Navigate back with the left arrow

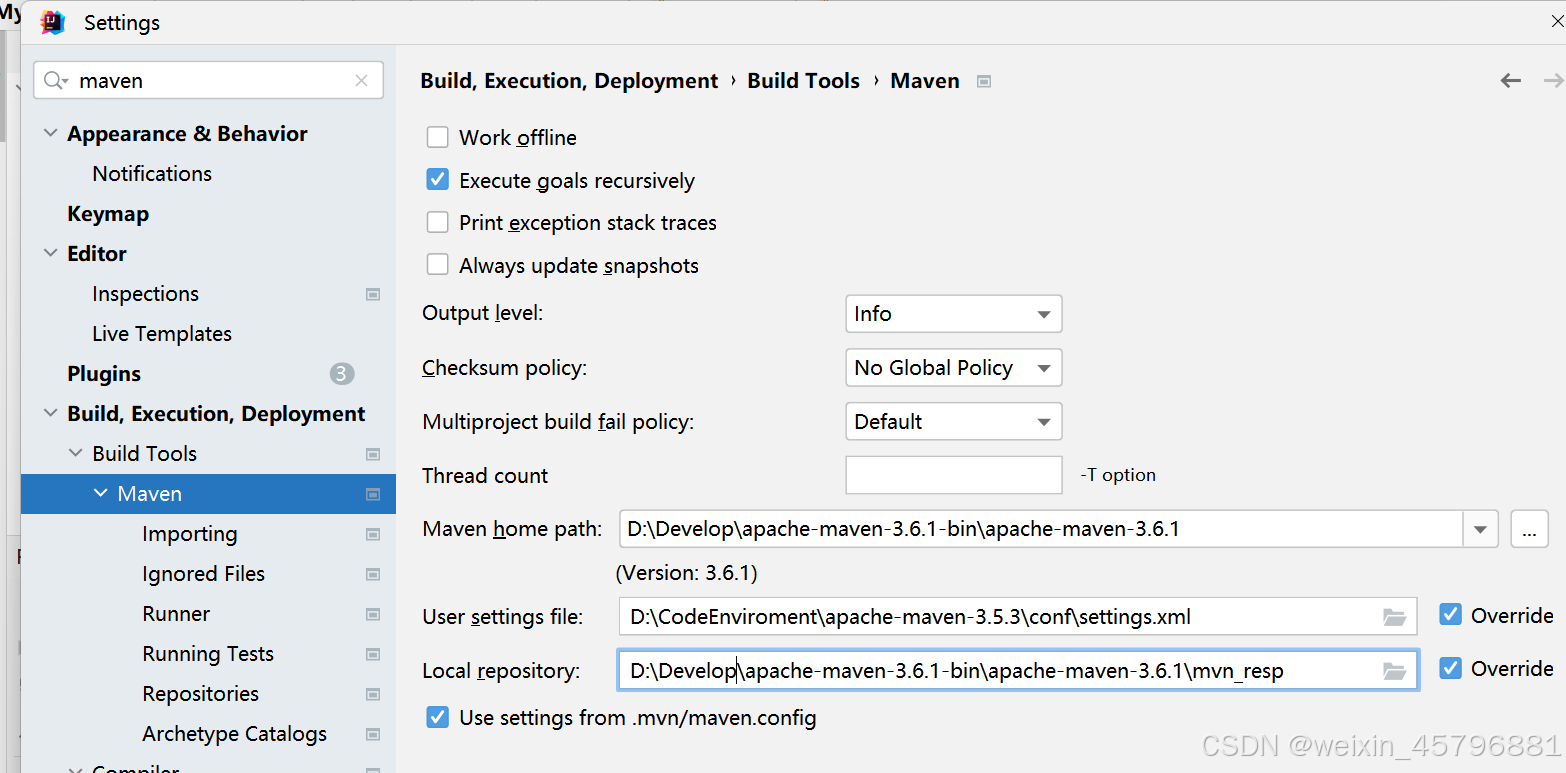tap(1511, 81)
